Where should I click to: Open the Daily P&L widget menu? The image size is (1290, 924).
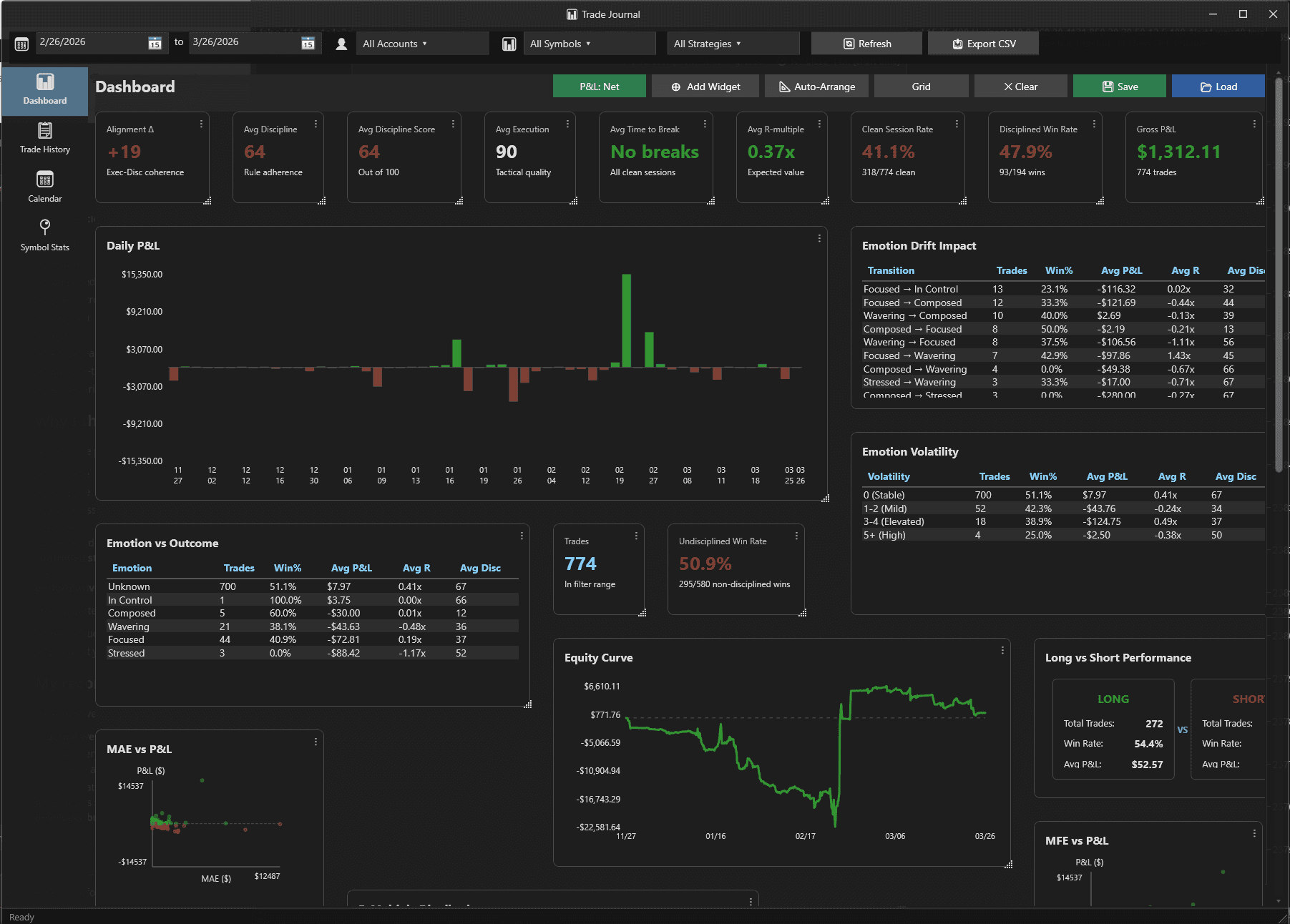819,238
